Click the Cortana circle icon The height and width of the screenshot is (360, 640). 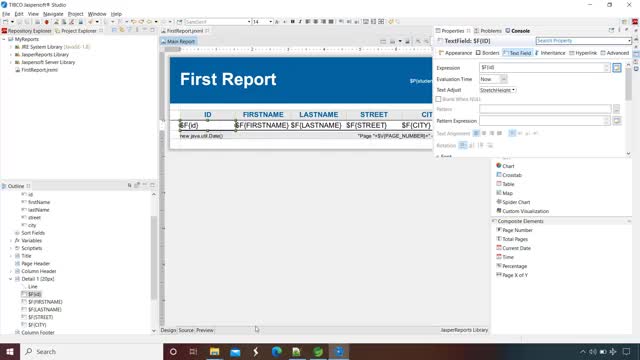(173, 351)
